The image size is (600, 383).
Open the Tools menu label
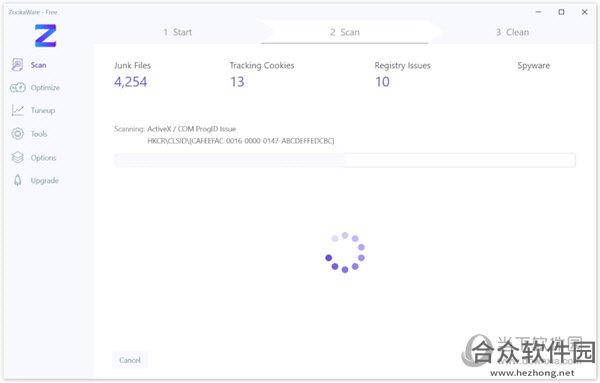39,134
